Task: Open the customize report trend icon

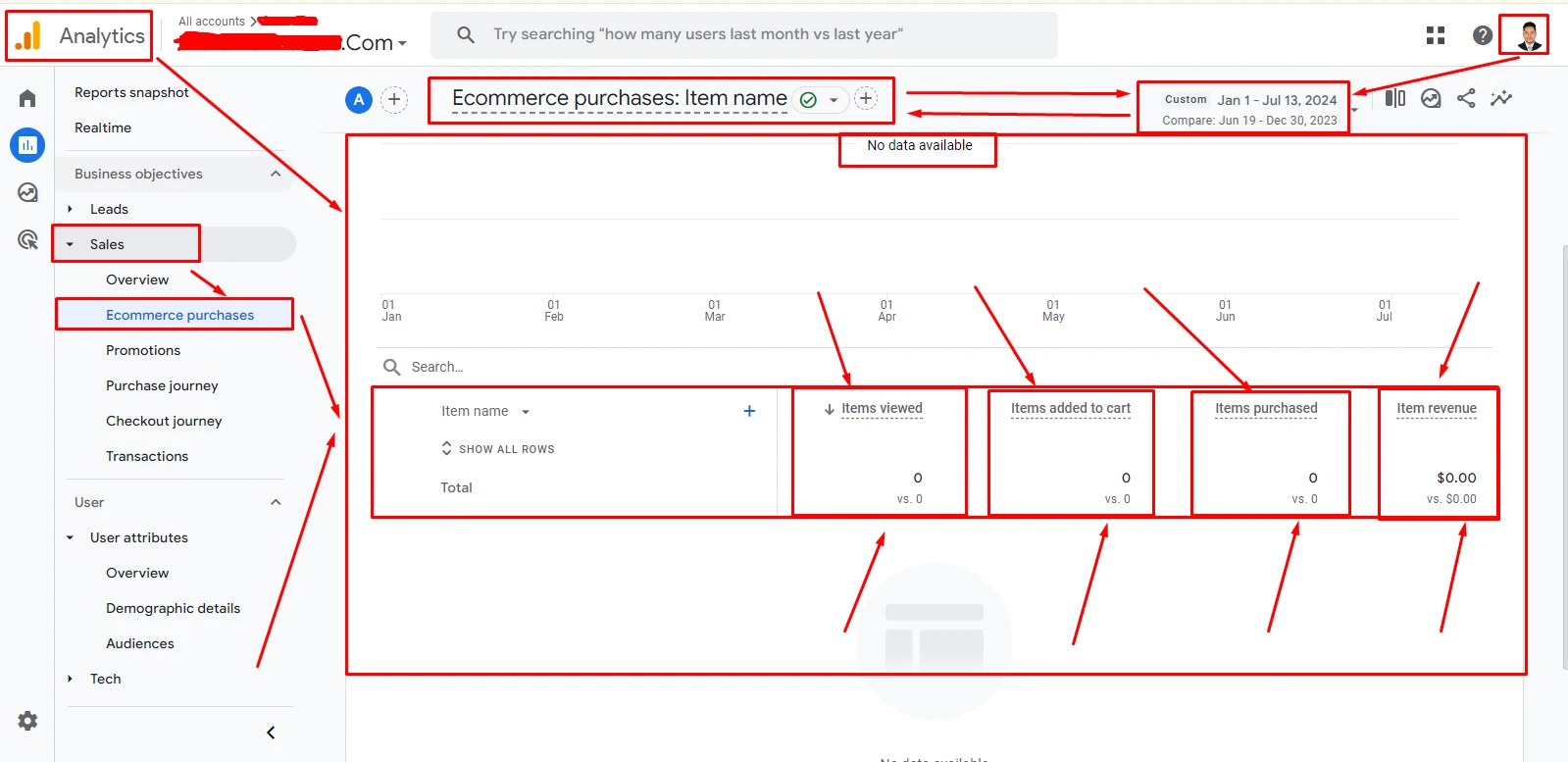Action: coord(1501,98)
